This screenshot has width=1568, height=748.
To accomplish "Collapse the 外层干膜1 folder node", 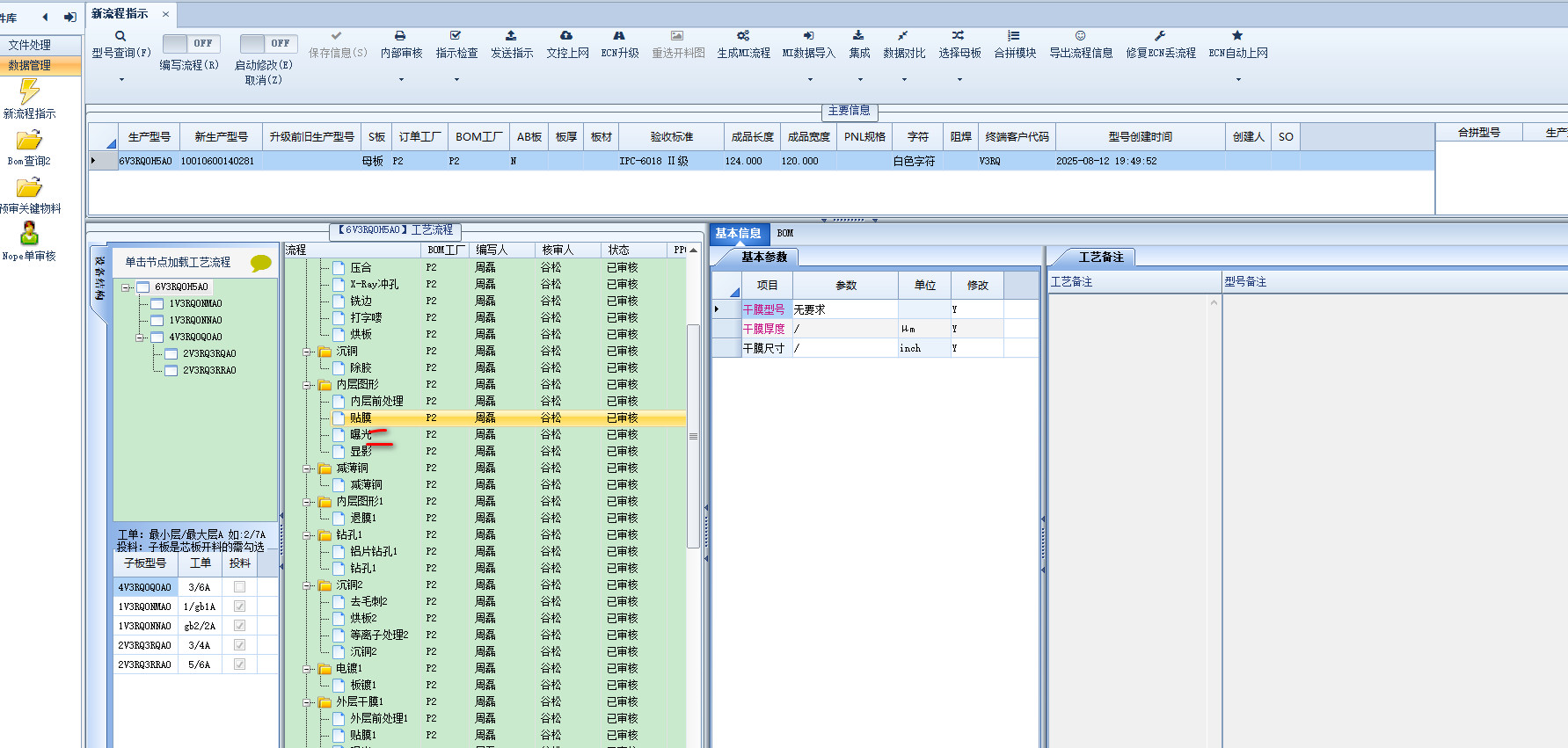I will click(308, 702).
